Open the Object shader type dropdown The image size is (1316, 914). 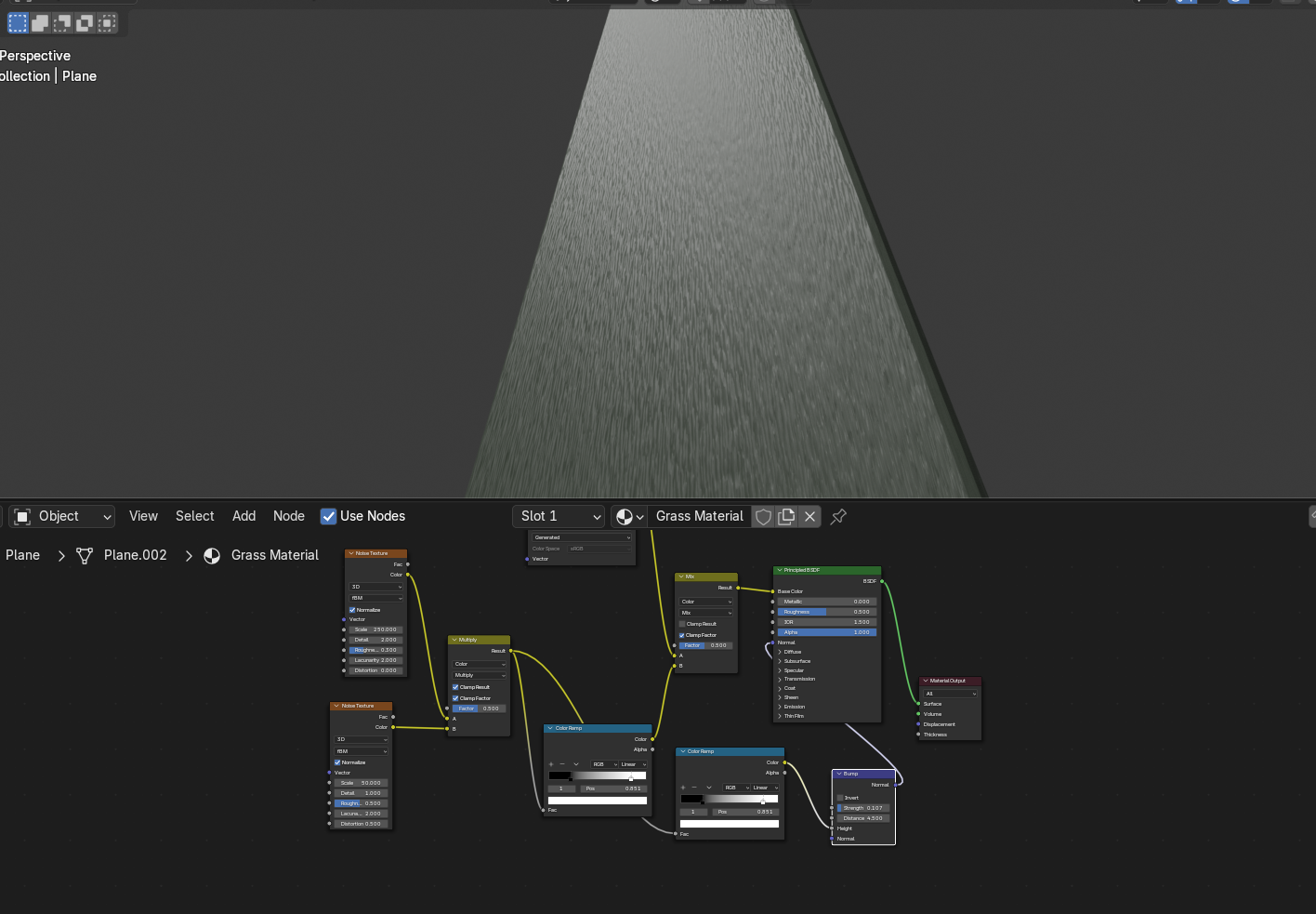[x=63, y=517]
